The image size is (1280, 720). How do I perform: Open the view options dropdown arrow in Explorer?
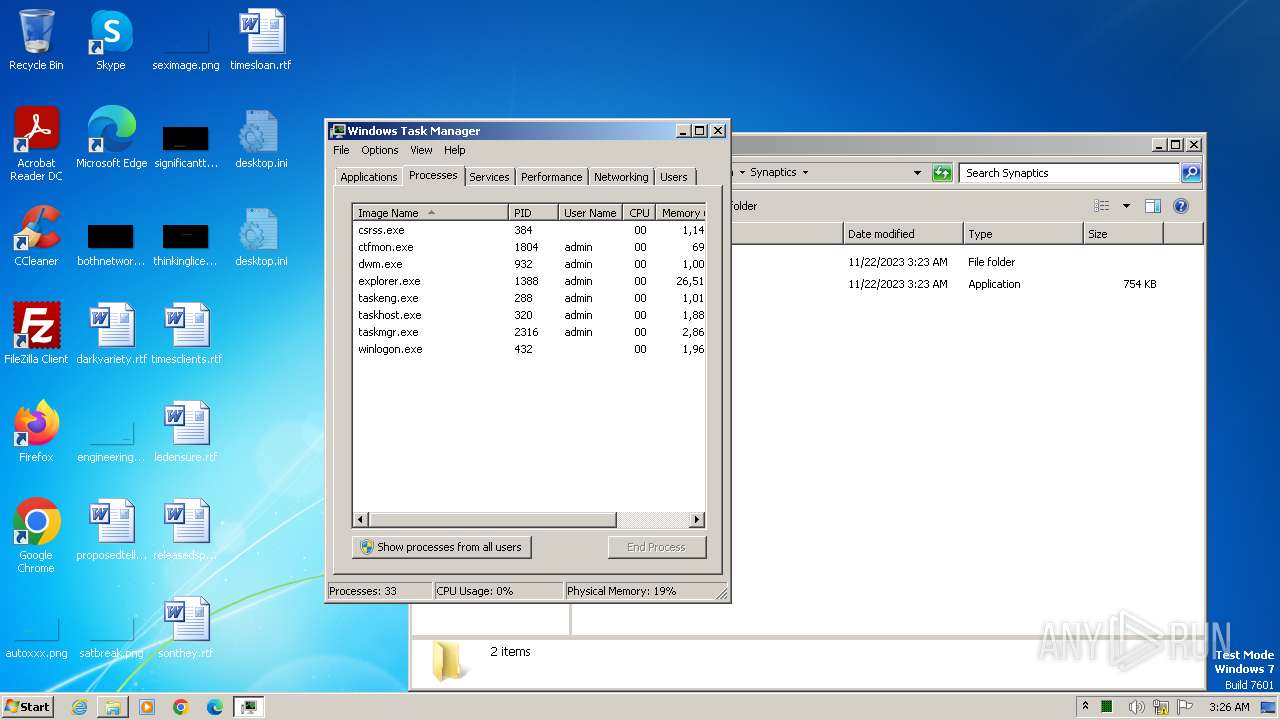pyautogui.click(x=1126, y=206)
